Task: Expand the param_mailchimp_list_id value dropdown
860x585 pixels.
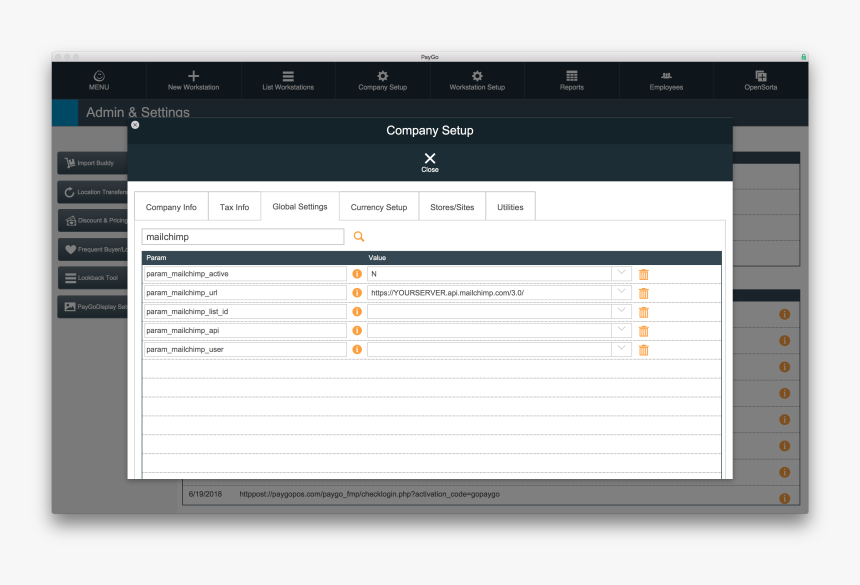Action: point(621,312)
